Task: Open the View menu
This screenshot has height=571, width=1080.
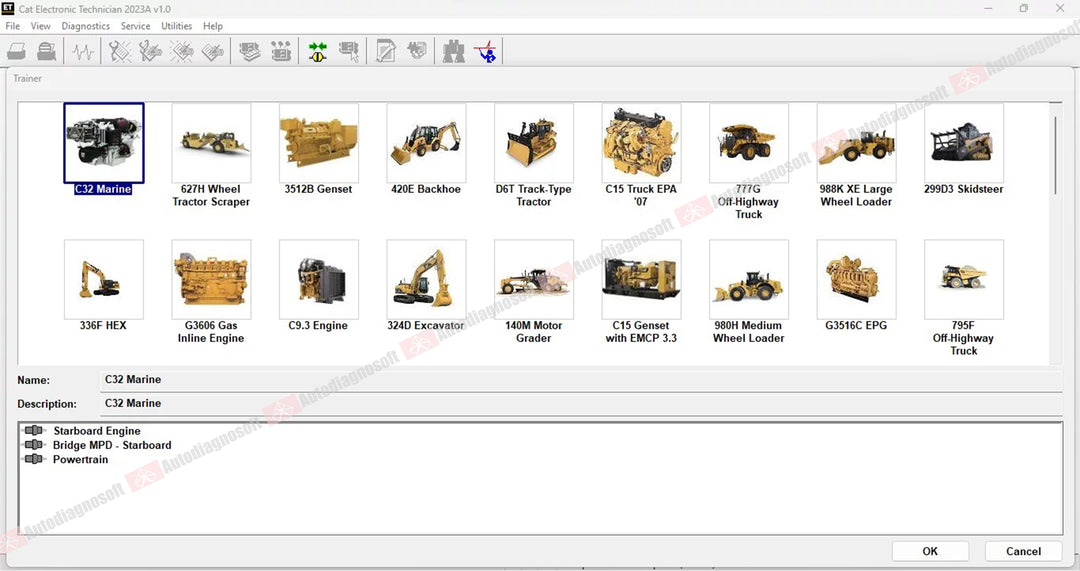Action: point(41,26)
